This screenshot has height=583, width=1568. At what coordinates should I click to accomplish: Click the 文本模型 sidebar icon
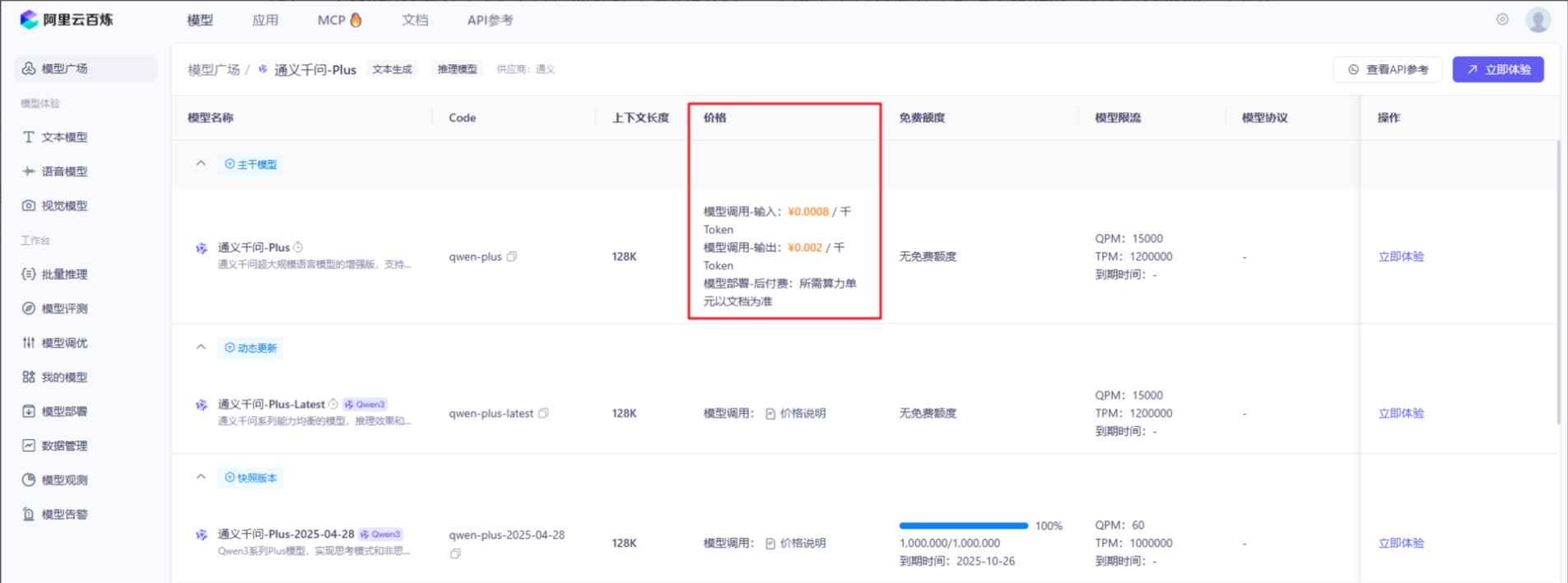pos(29,138)
